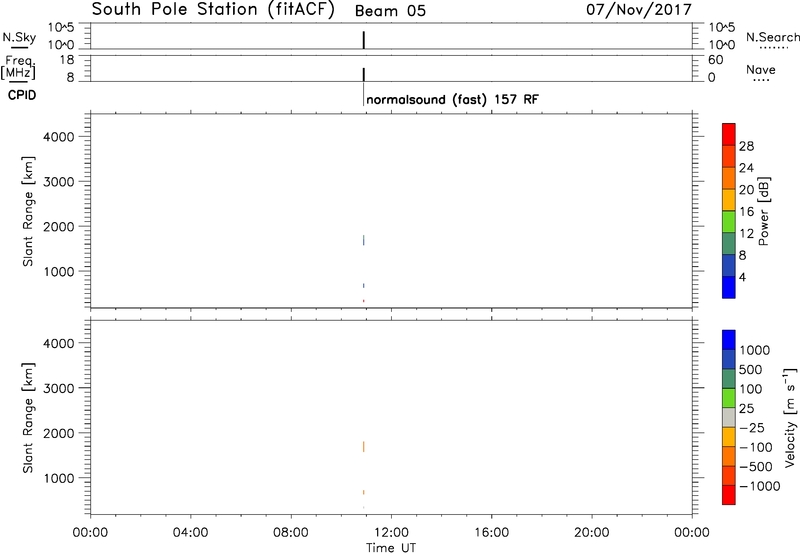Click the light green 12-16 dB Power swatch
This screenshot has width=800, height=554.
[x=729, y=221]
